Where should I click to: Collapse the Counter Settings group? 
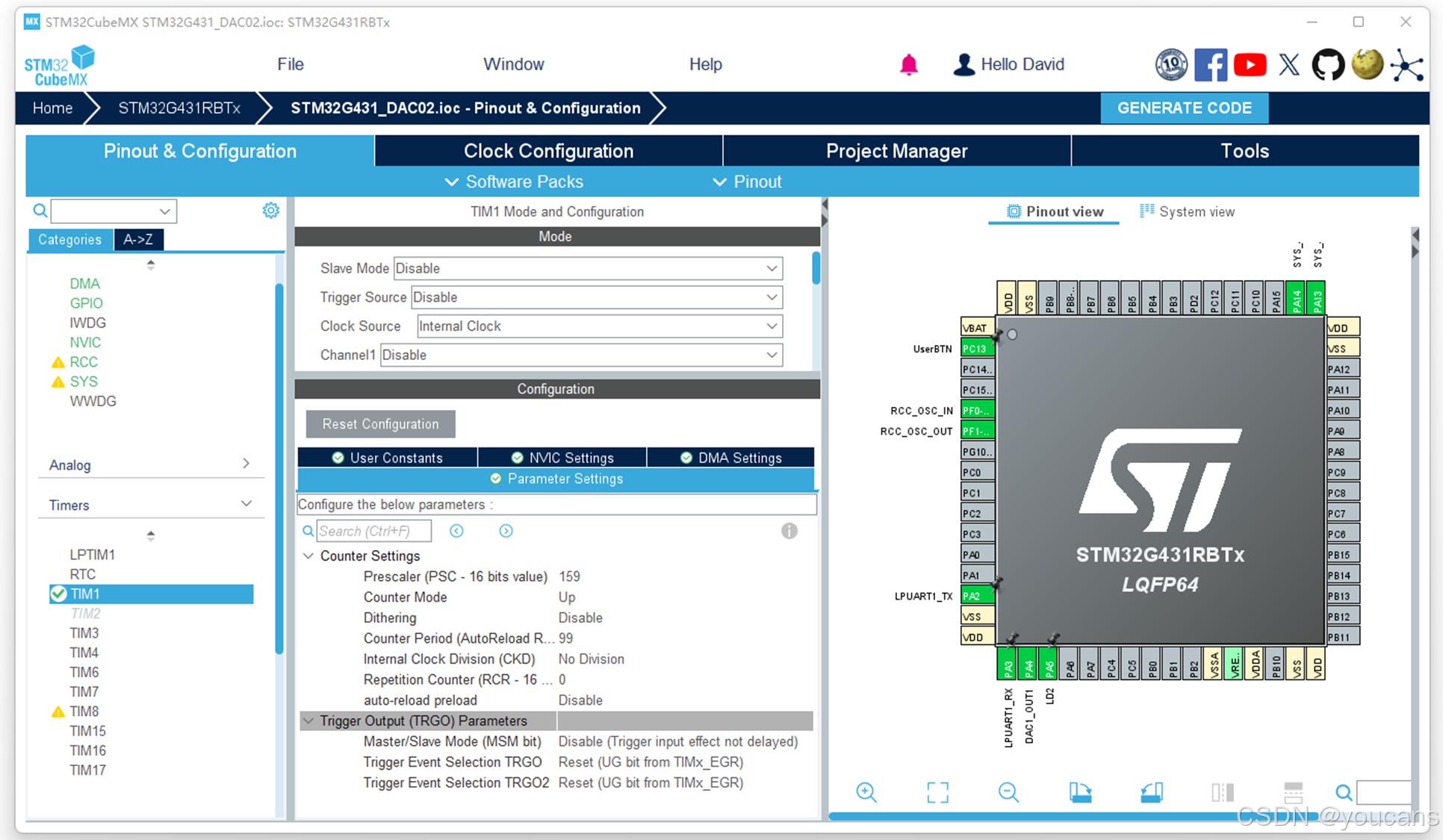pyautogui.click(x=308, y=556)
